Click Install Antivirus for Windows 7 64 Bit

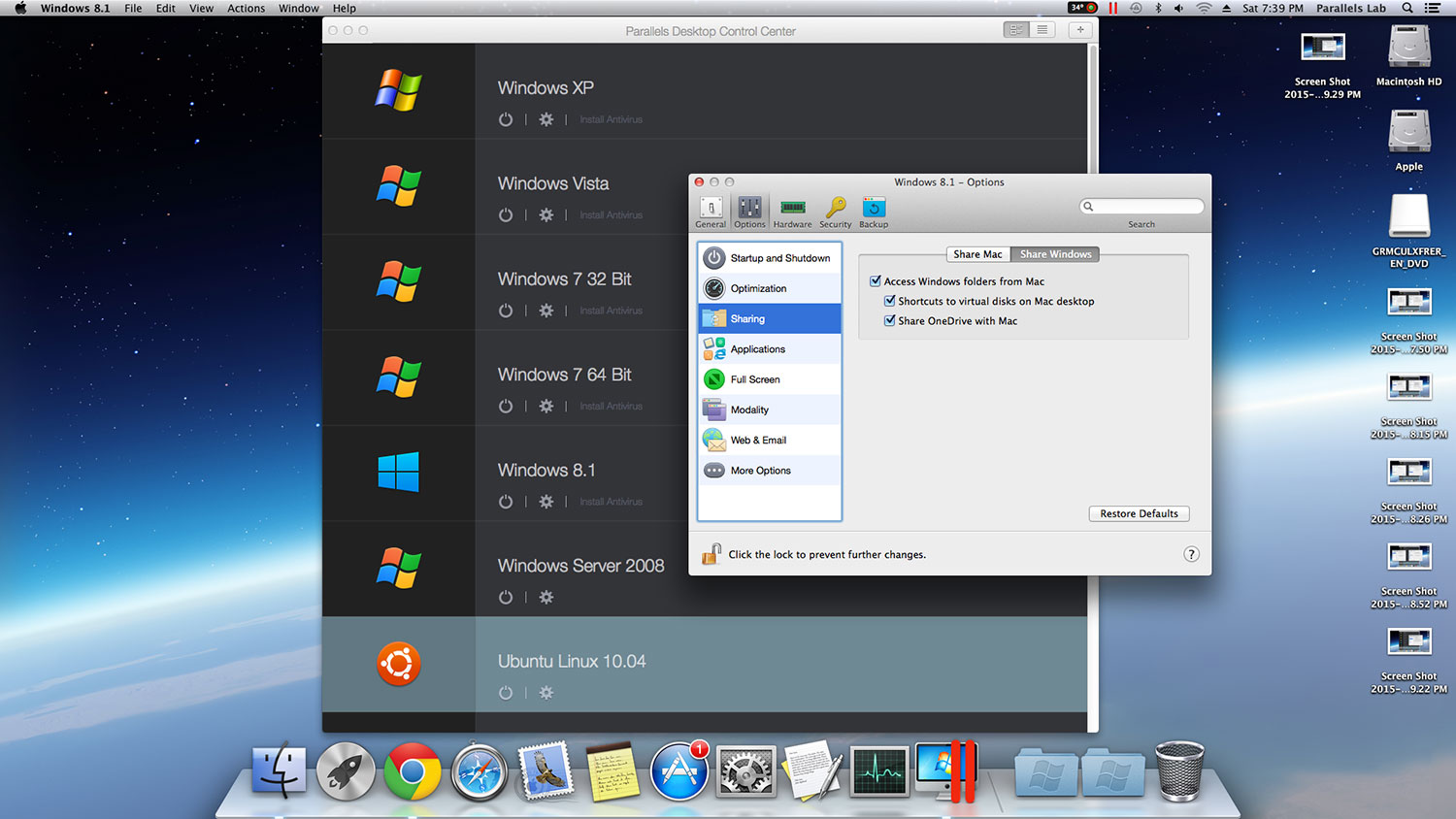[x=612, y=406]
